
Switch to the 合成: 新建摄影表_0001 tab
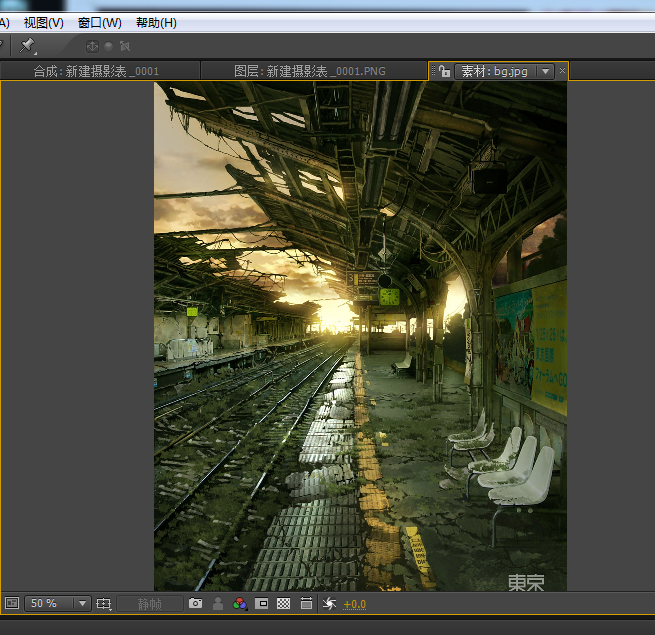pyautogui.click(x=96, y=71)
